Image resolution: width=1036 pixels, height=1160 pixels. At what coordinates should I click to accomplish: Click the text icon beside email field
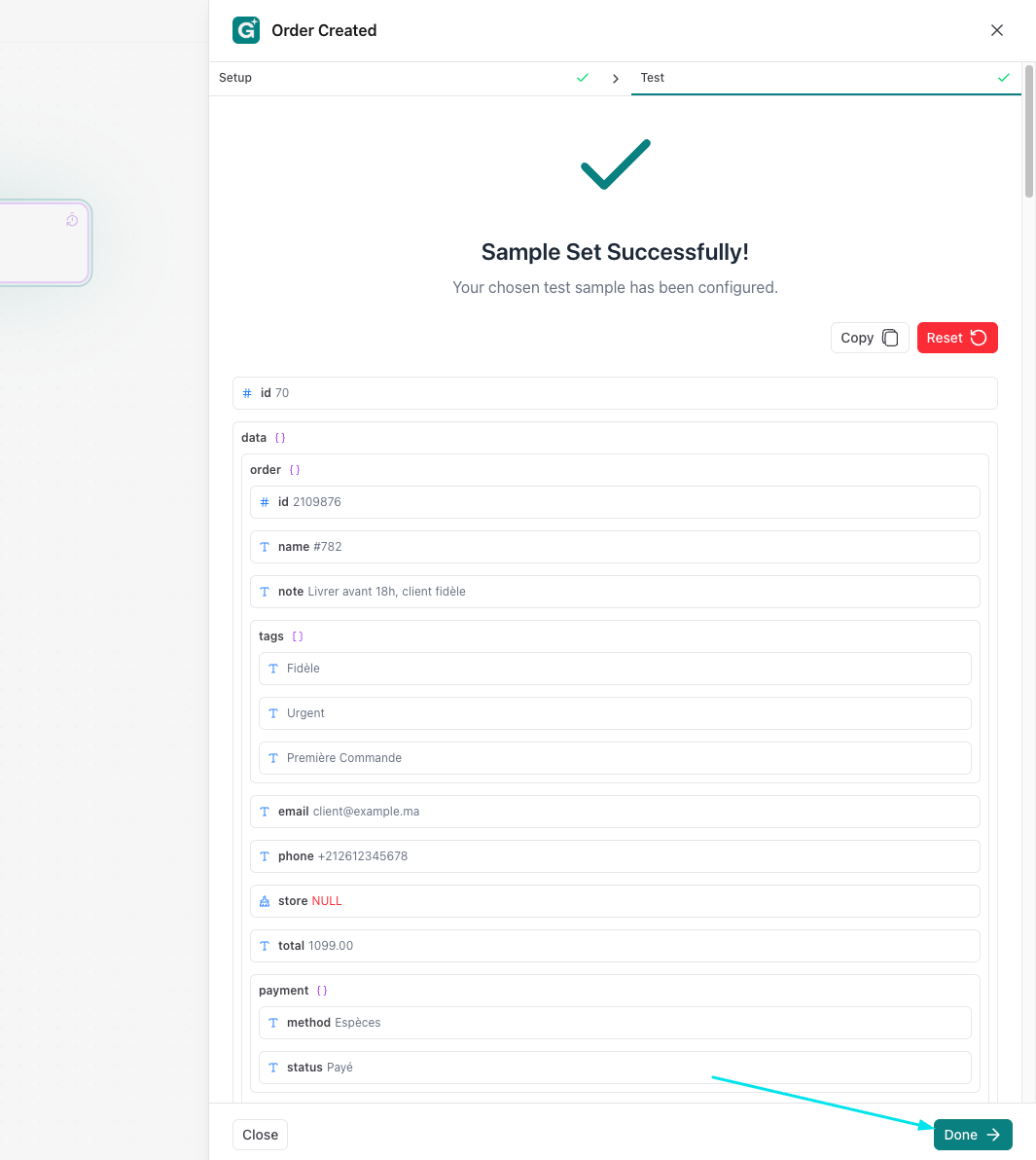265,812
